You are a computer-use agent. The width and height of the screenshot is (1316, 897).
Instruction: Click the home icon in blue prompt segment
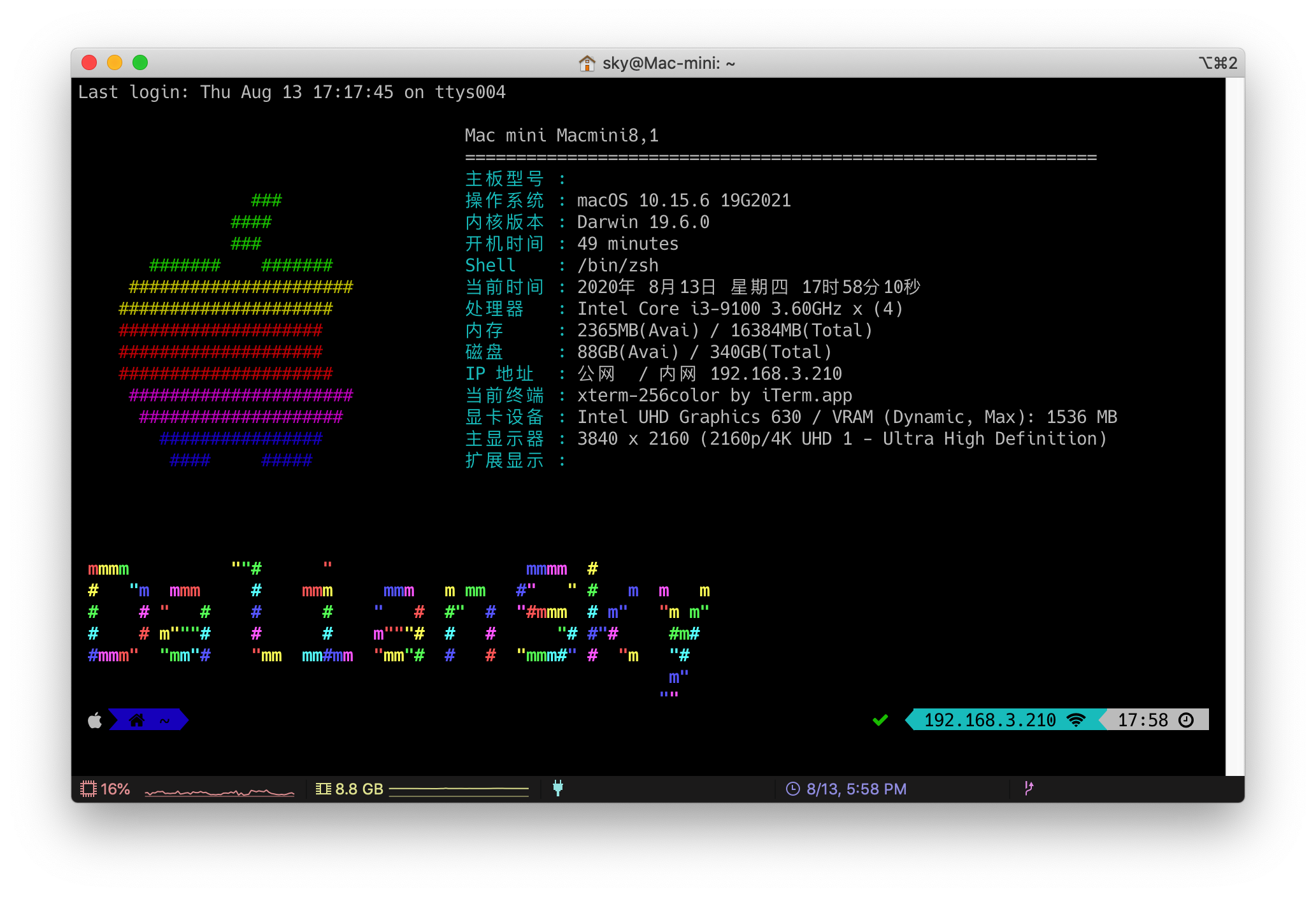pyautogui.click(x=136, y=720)
